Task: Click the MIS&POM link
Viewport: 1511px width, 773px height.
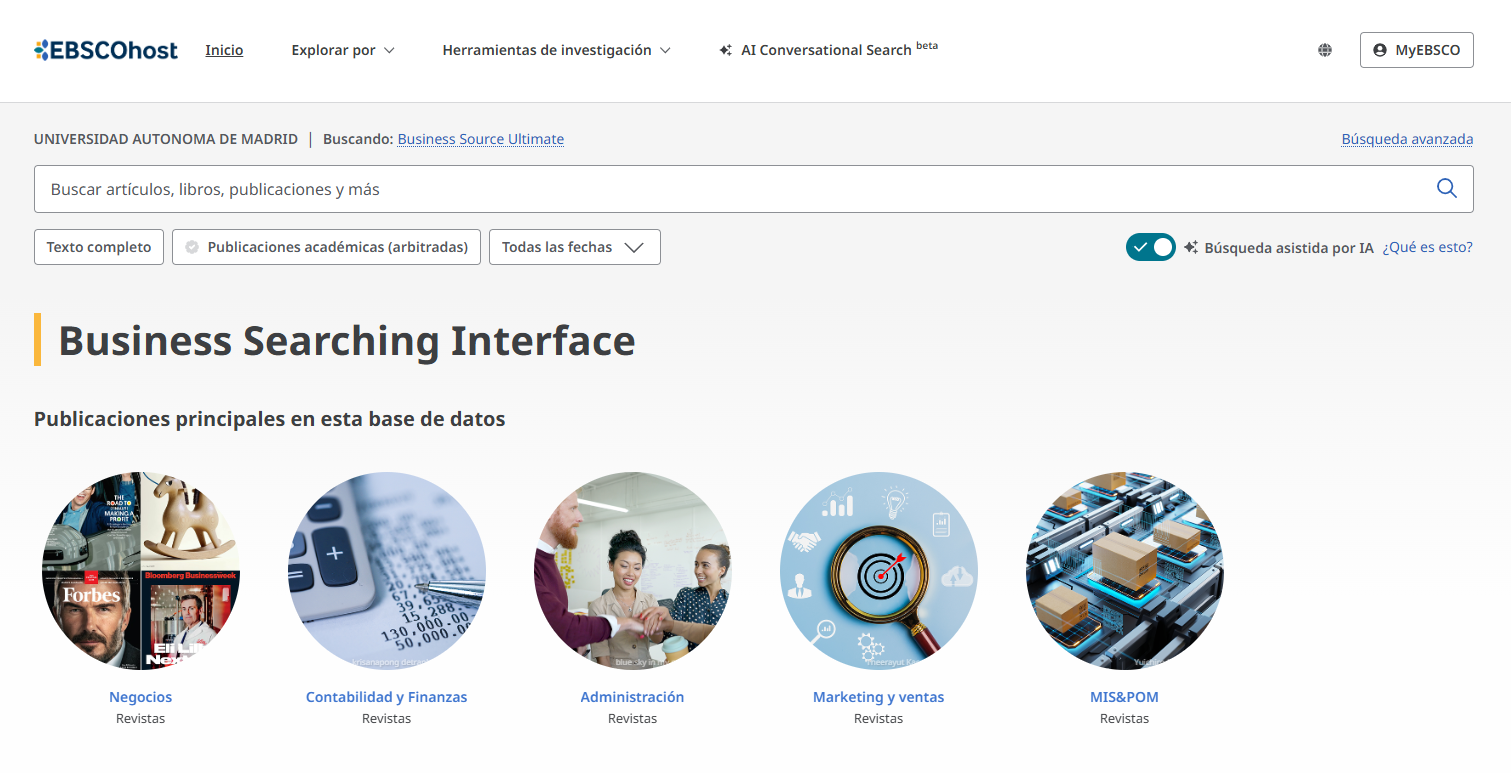Action: tap(1125, 697)
